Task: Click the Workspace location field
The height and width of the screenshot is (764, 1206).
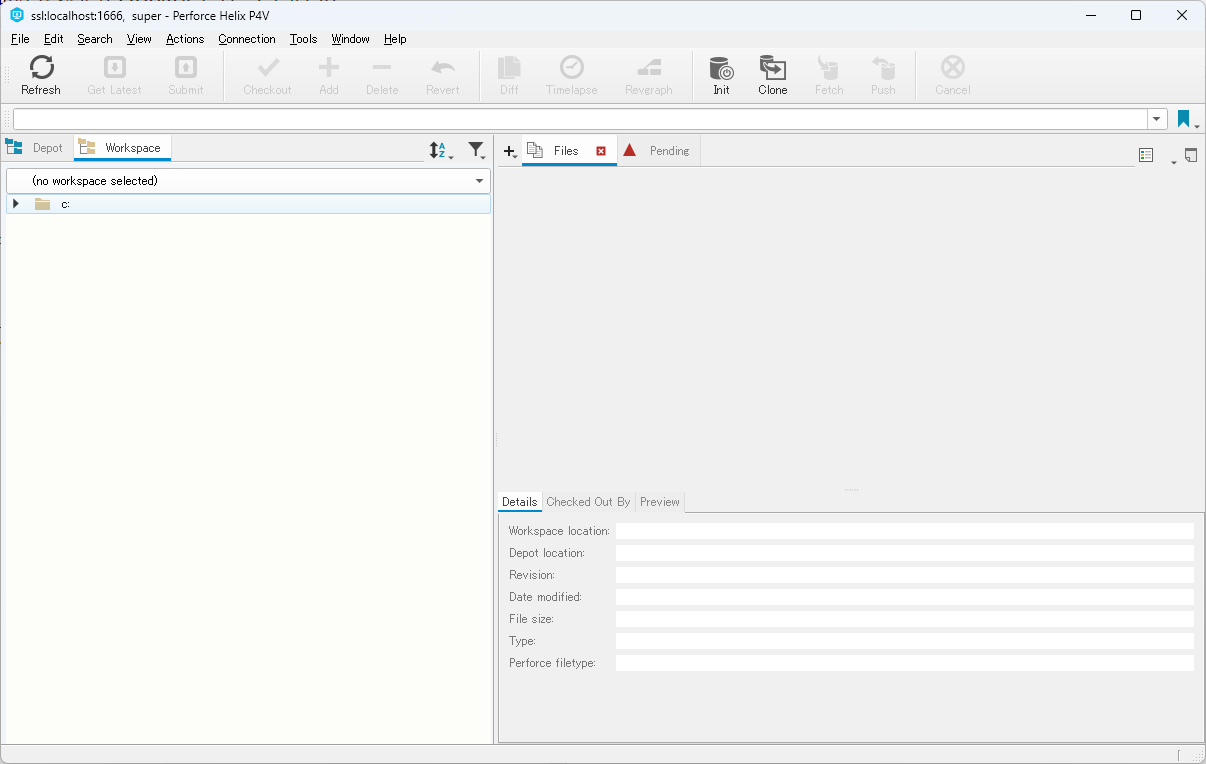Action: 905,531
